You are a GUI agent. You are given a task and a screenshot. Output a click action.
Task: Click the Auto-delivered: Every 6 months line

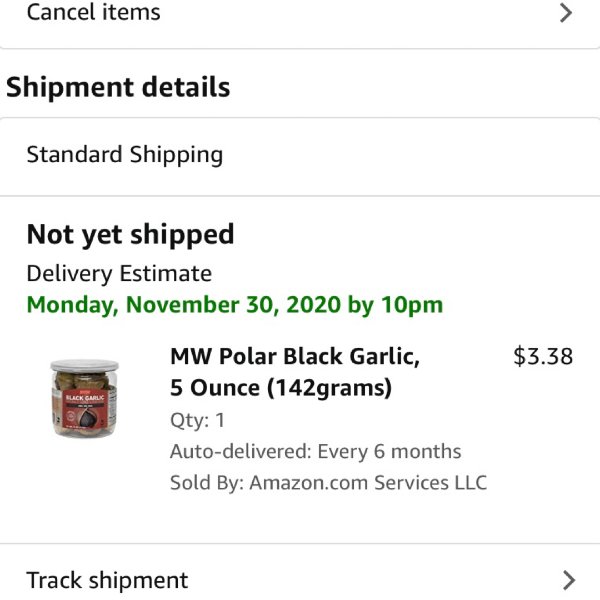pos(315,451)
